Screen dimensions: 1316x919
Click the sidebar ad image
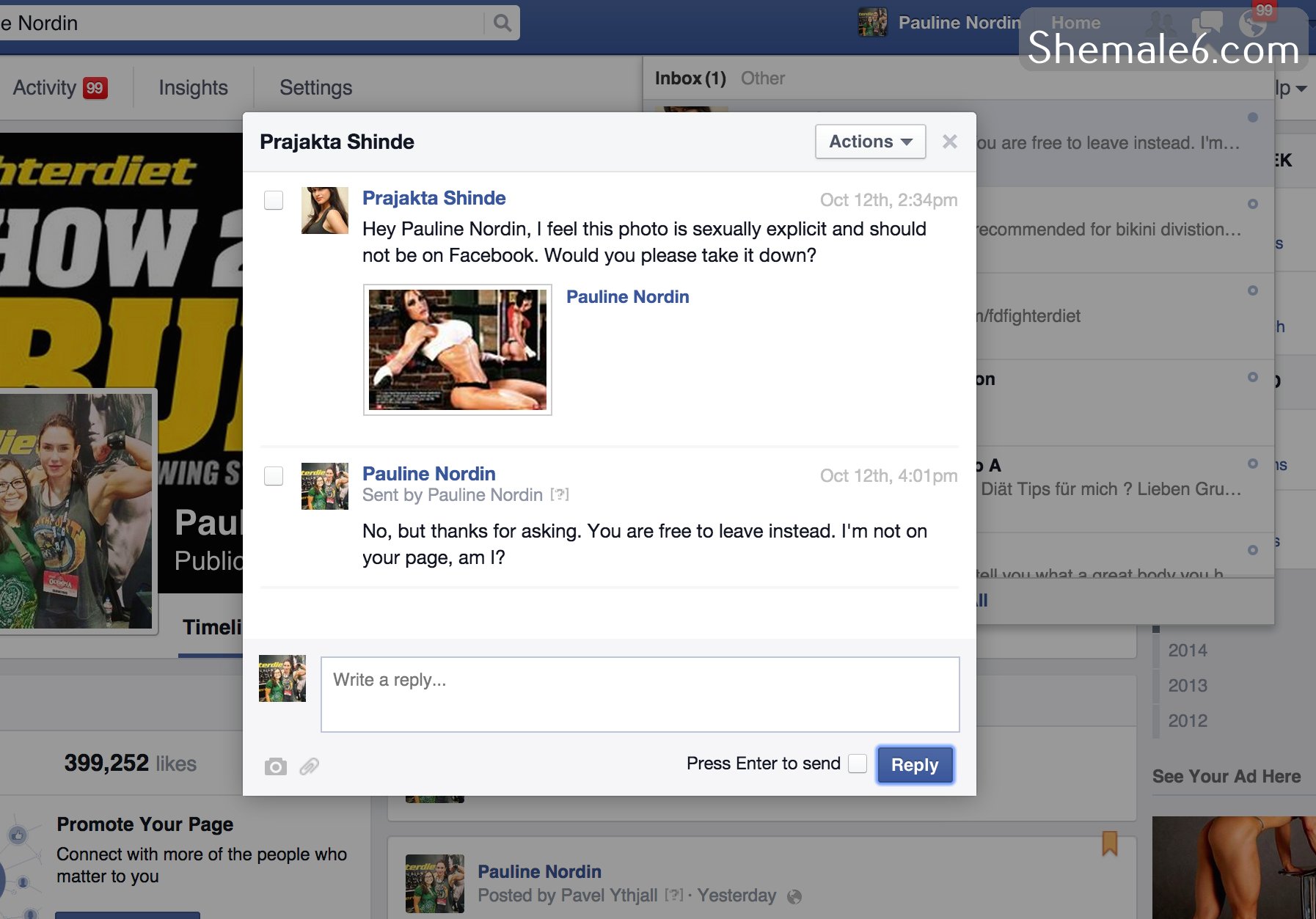click(1234, 868)
